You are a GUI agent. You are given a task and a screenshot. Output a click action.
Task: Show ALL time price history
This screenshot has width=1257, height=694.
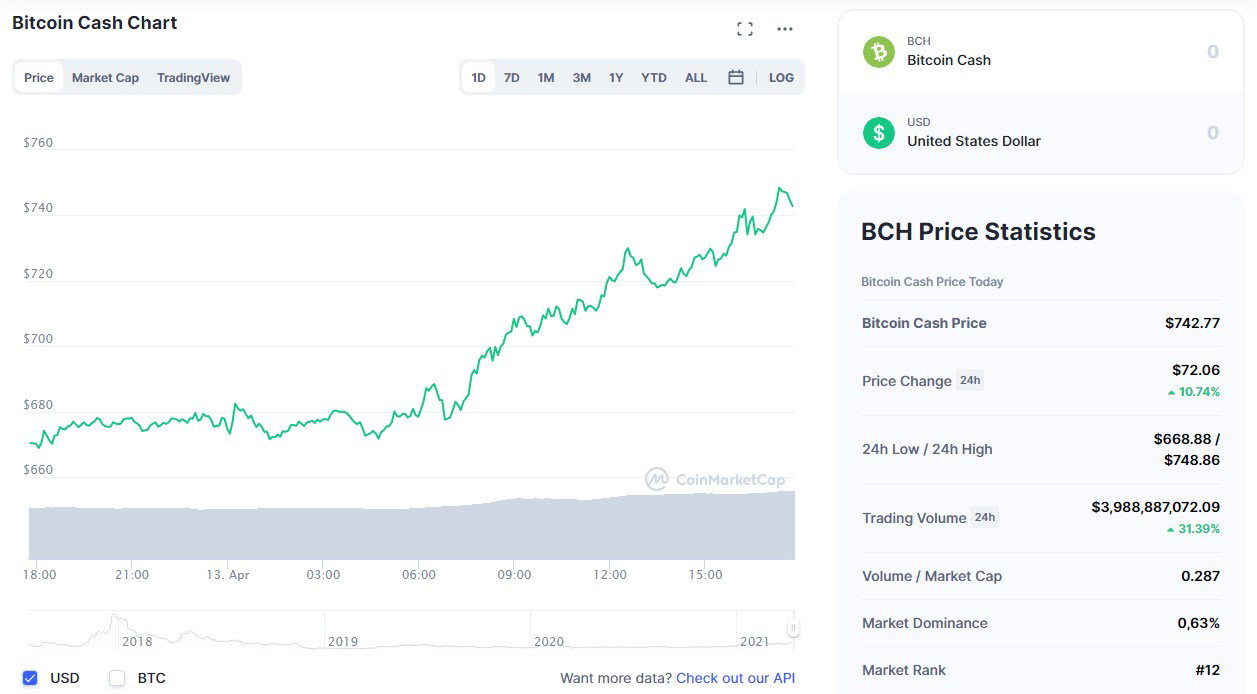click(x=696, y=77)
